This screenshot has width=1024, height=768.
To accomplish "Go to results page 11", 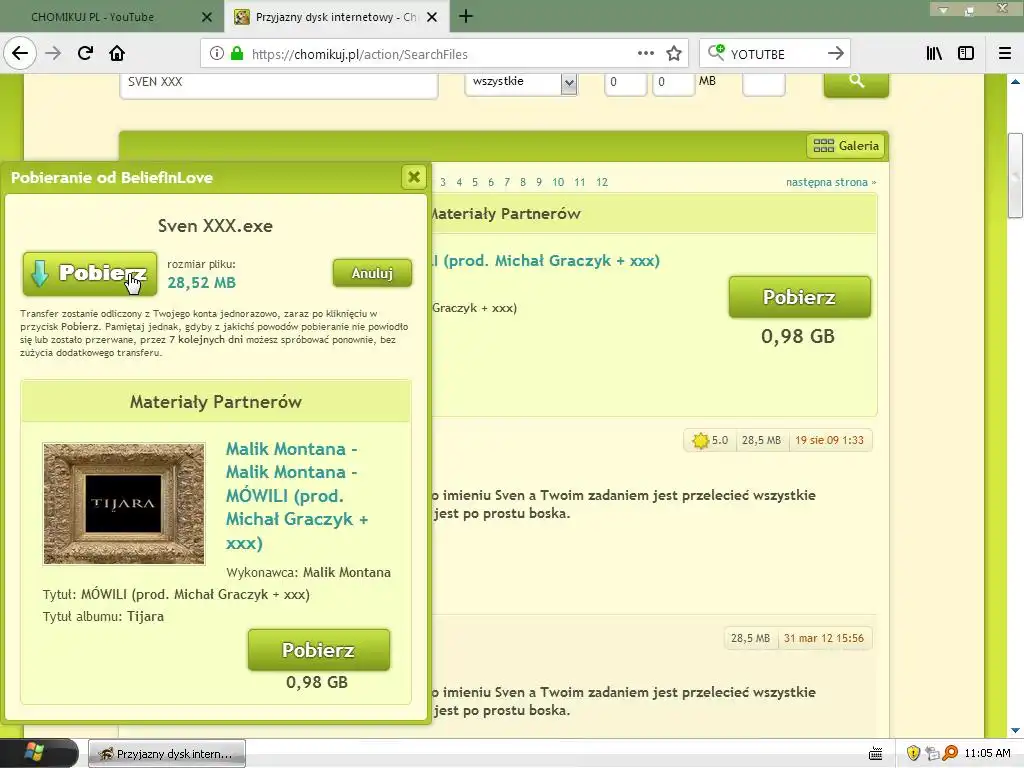I will tap(580, 182).
